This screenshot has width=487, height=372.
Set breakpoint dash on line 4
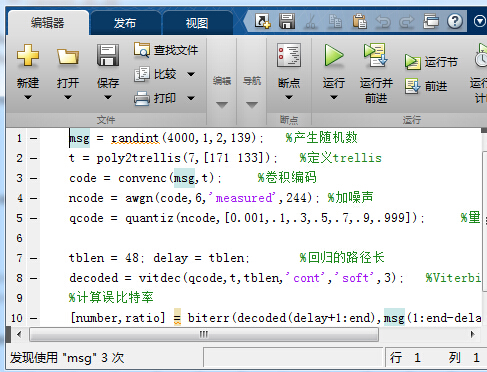pyautogui.click(x=33, y=198)
